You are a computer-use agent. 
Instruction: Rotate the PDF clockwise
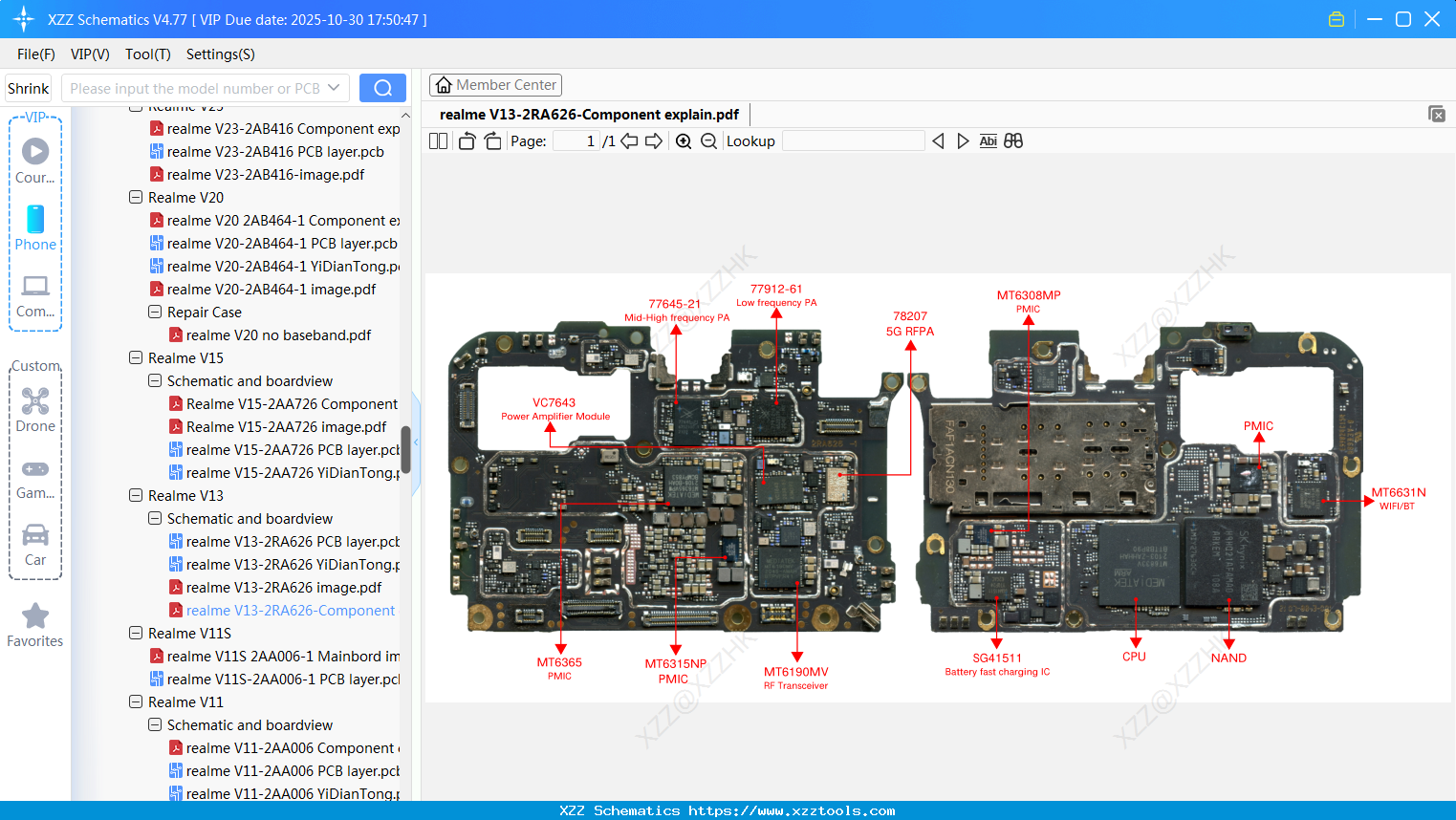491,140
